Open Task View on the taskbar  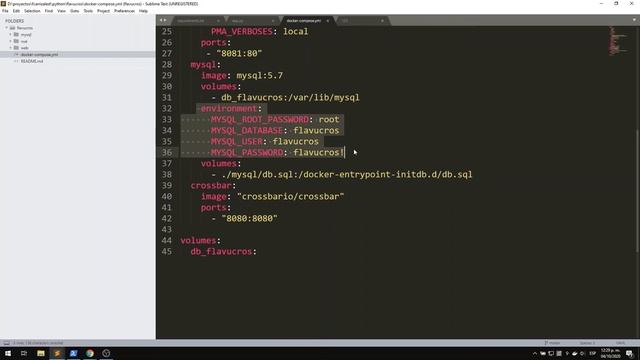pyautogui.click(x=24, y=353)
